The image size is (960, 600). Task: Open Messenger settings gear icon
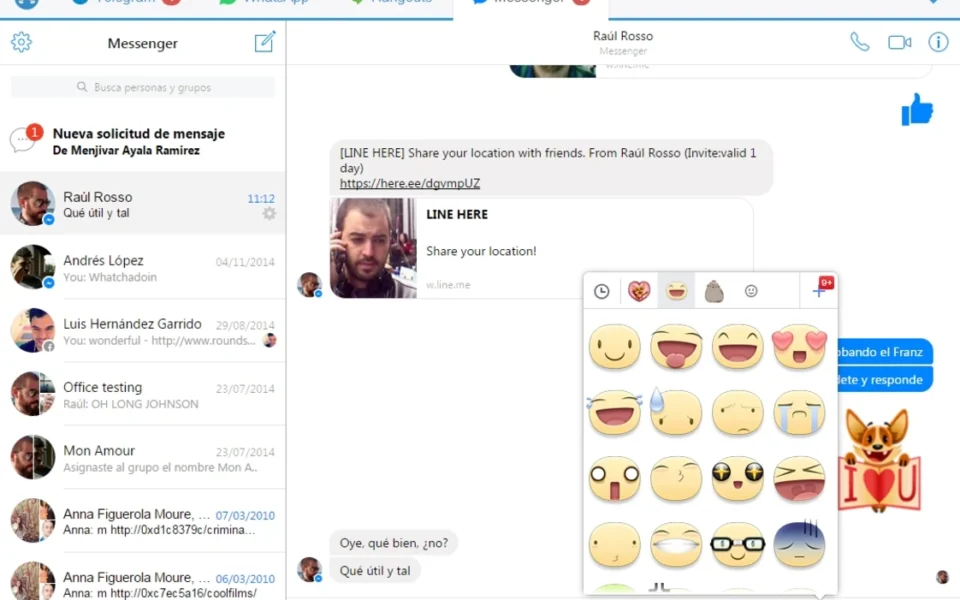coord(21,42)
